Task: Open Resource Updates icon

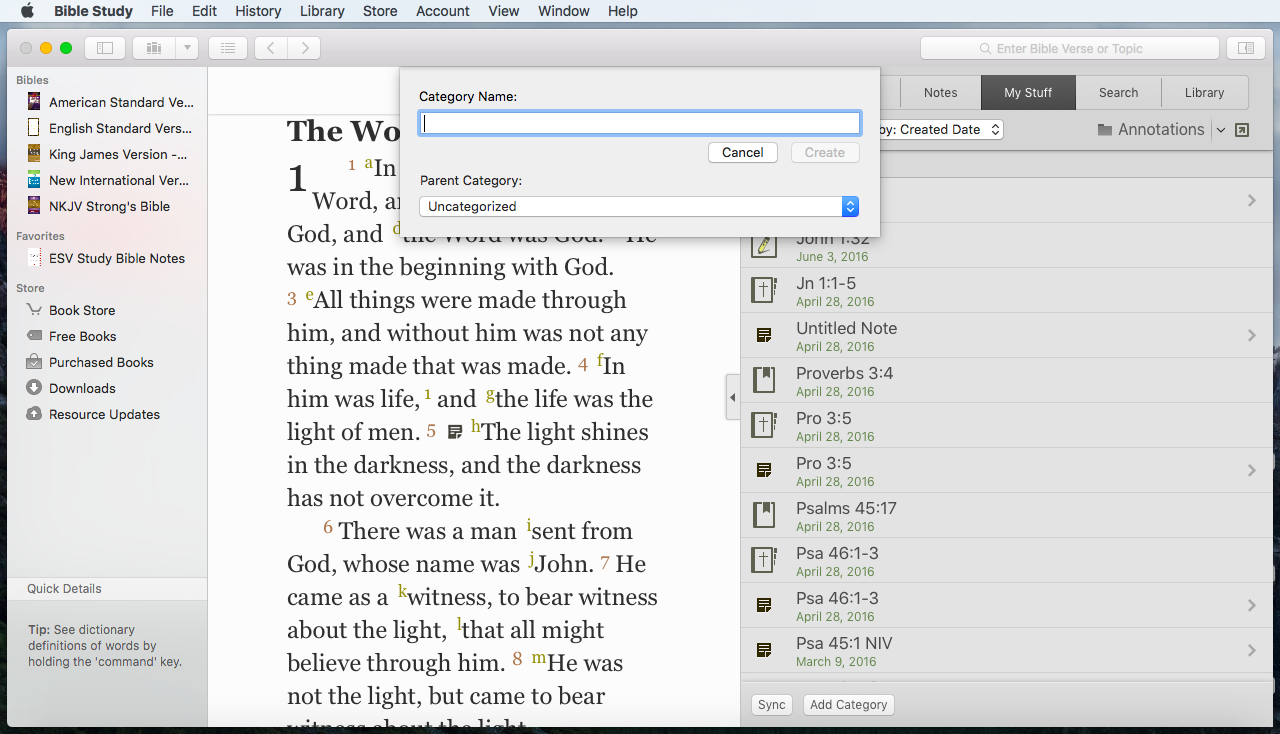Action: (34, 414)
